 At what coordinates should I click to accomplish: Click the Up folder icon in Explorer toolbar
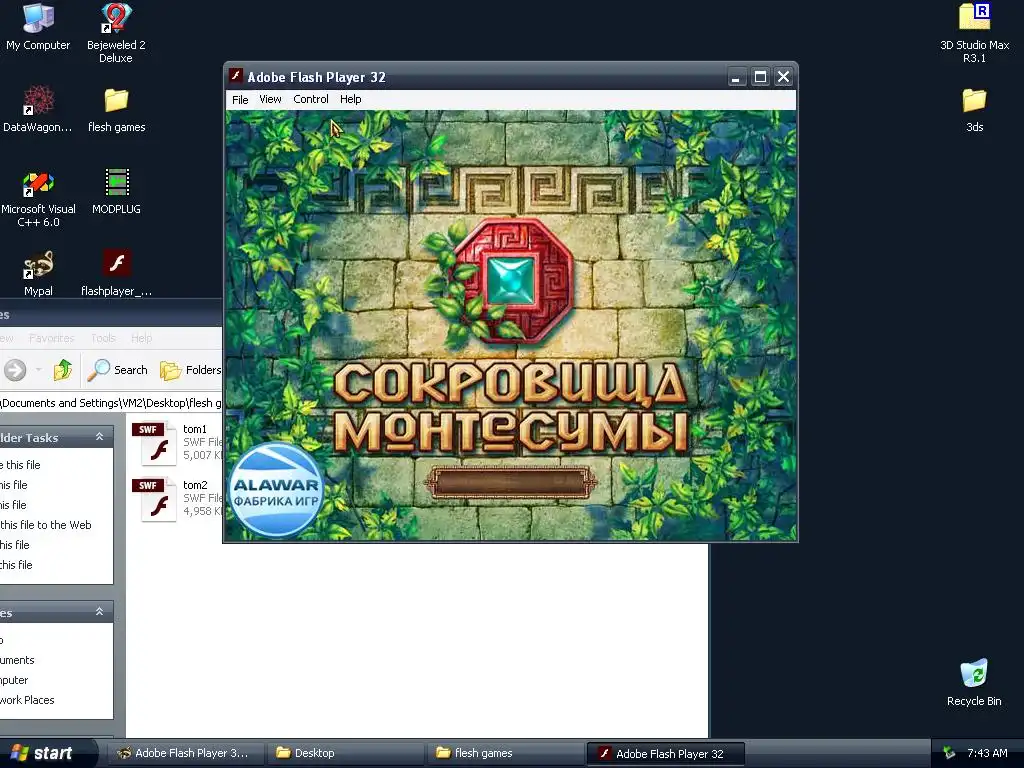(63, 370)
